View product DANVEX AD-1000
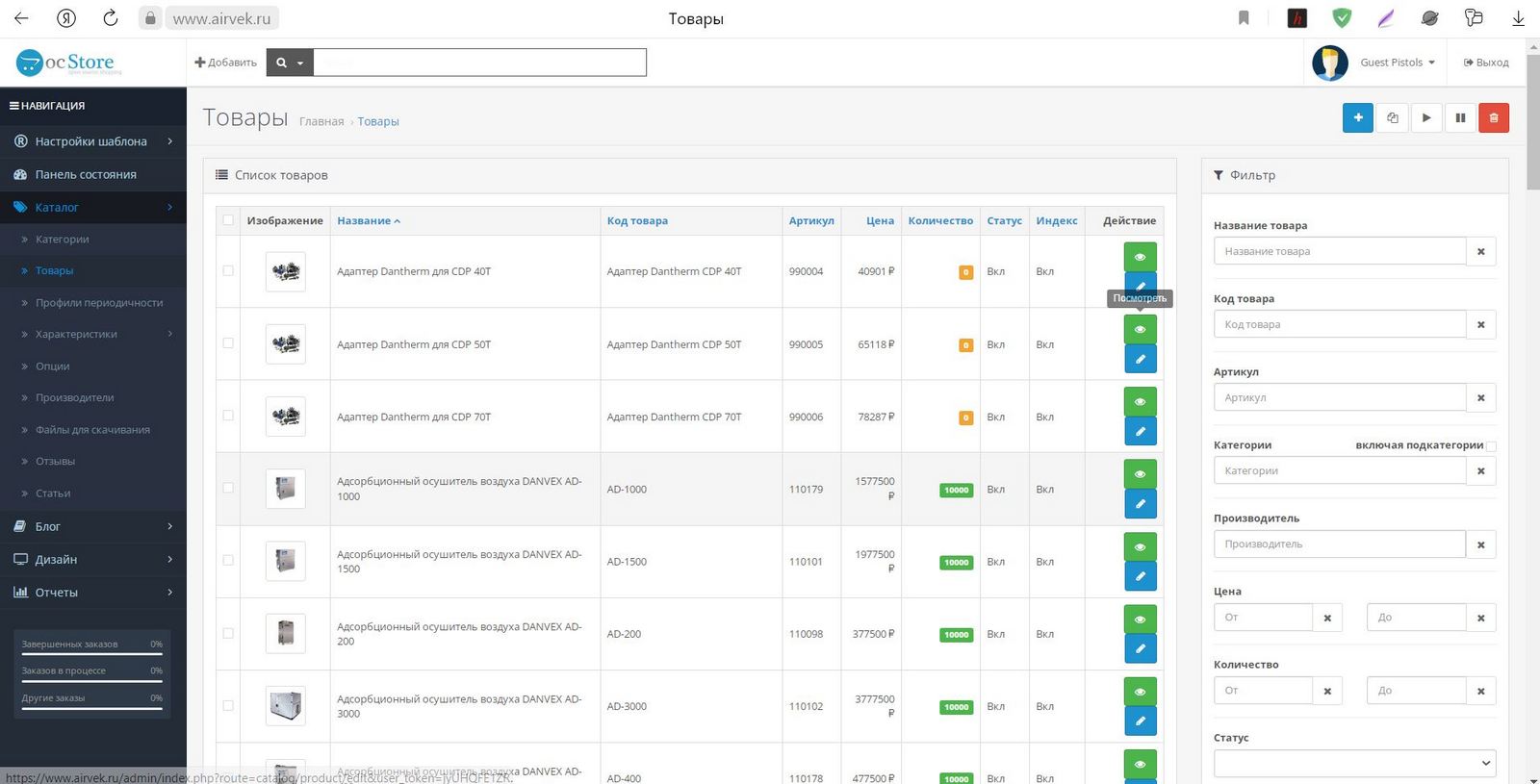Viewport: 1540px width, 784px height. [x=1140, y=473]
